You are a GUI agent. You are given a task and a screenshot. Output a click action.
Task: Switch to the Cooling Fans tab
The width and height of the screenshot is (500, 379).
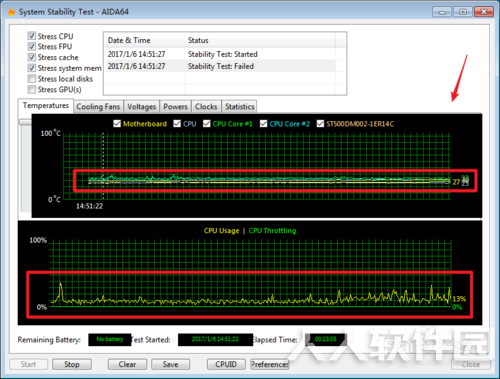[x=98, y=107]
